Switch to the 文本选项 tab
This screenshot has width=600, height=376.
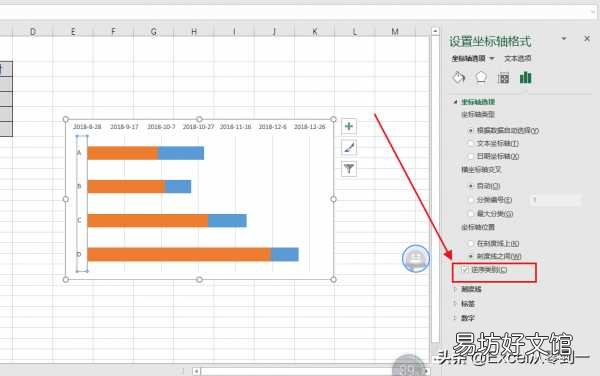(x=517, y=59)
